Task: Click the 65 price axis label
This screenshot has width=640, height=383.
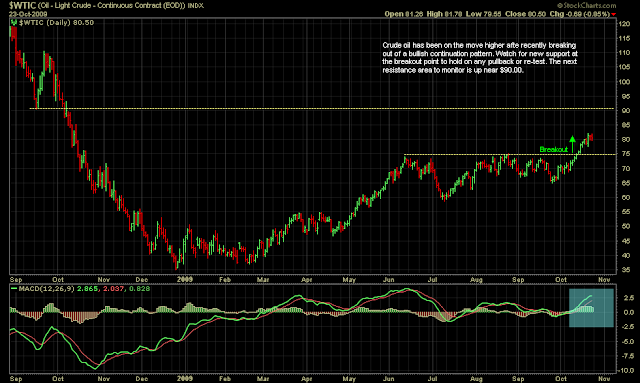Action: tap(626, 183)
